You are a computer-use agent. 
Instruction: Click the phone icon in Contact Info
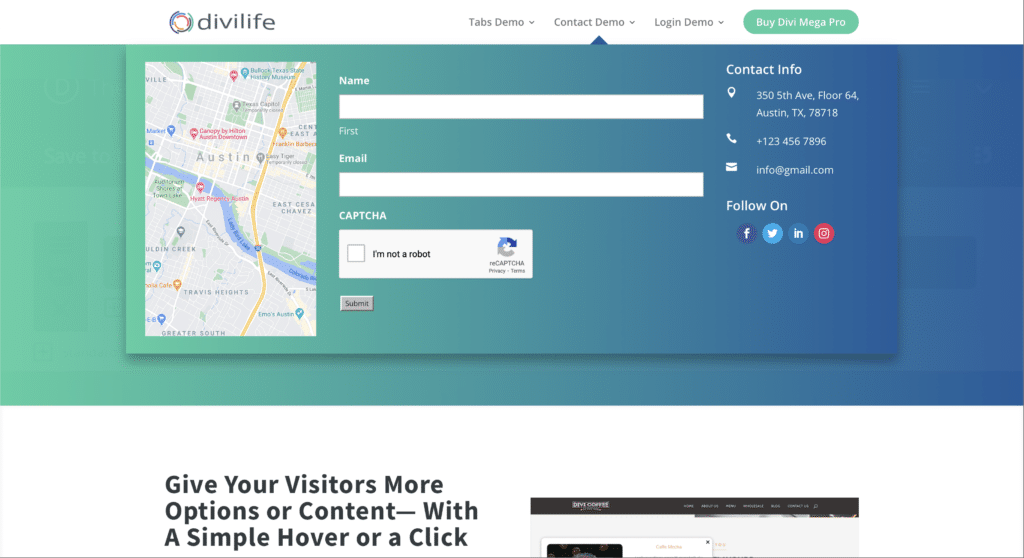pyautogui.click(x=731, y=139)
